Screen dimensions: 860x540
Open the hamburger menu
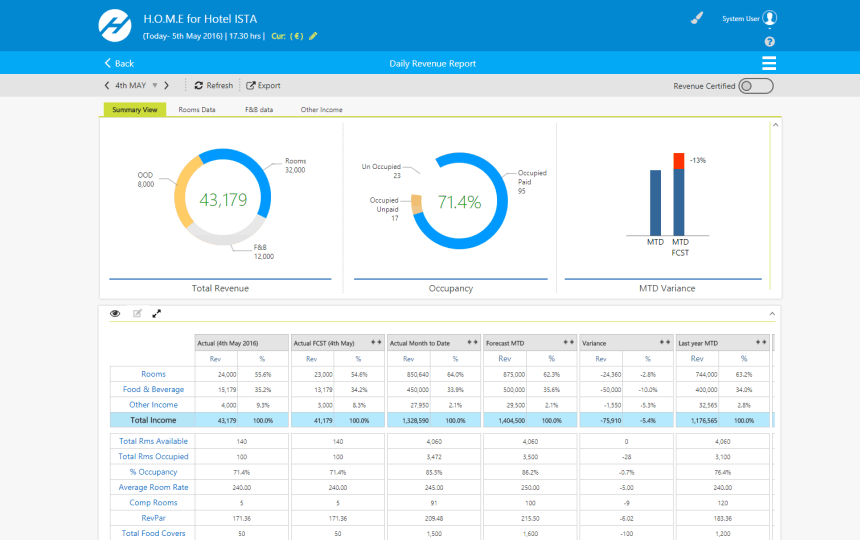[769, 63]
